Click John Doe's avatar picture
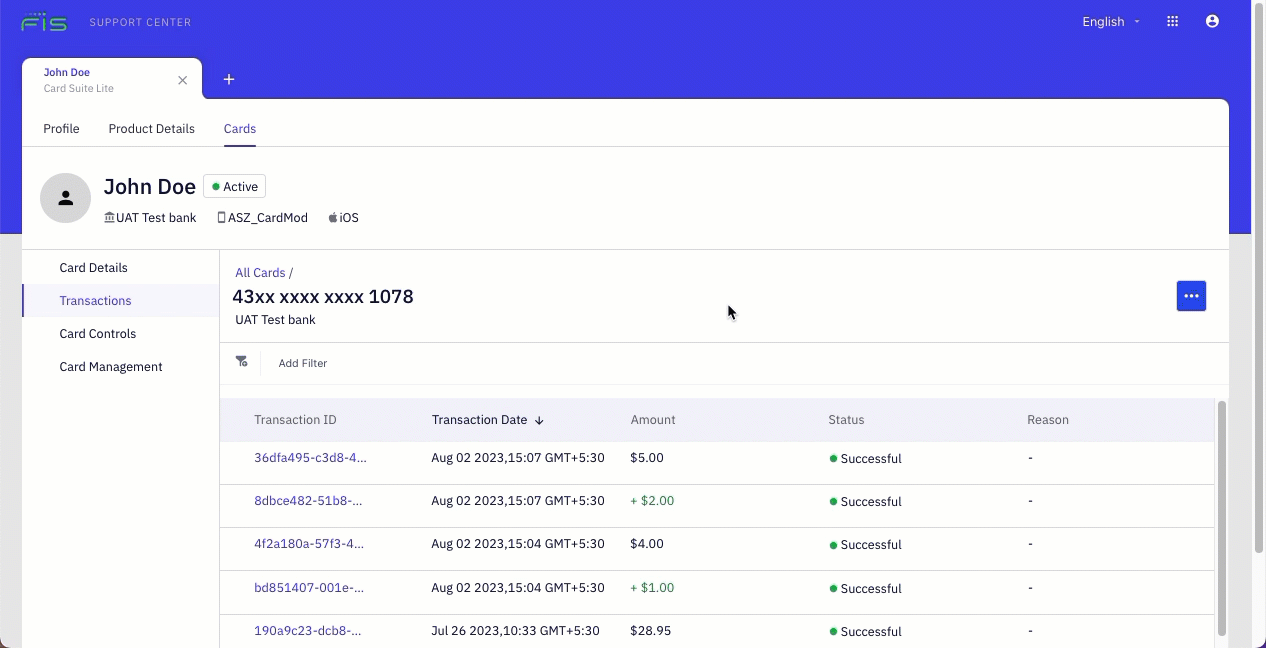Image resolution: width=1266 pixels, height=648 pixels. 65,197
